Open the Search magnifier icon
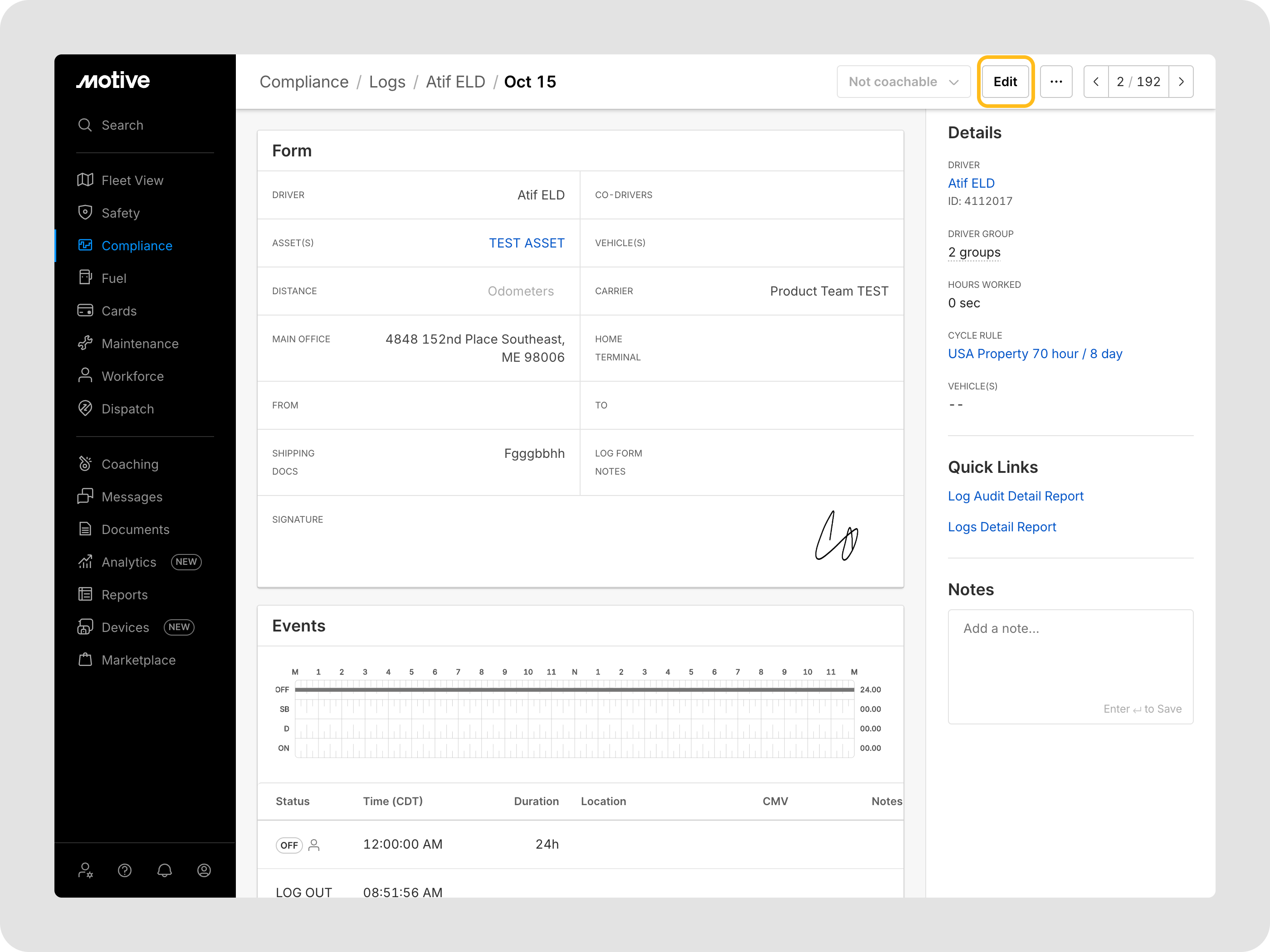Viewport: 1270px width, 952px height. pos(85,125)
